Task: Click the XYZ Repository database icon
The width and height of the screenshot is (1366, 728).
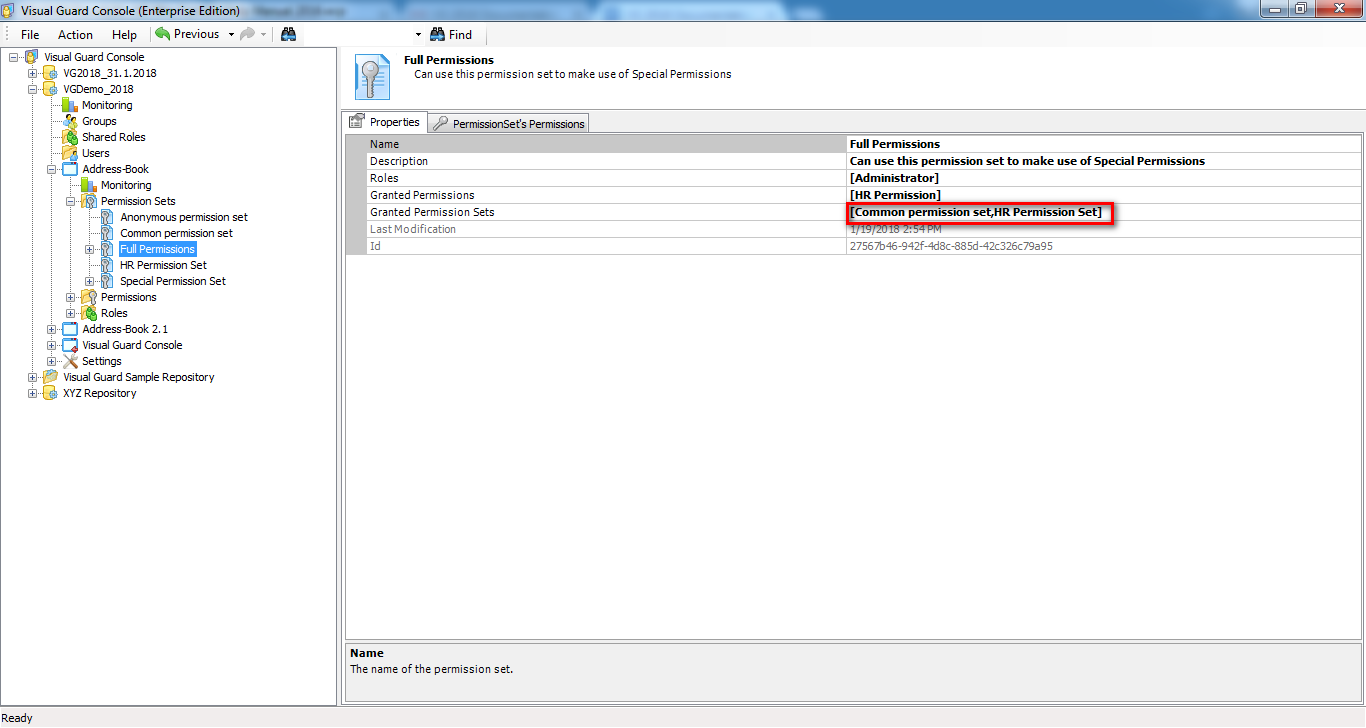Action: pyautogui.click(x=50, y=393)
